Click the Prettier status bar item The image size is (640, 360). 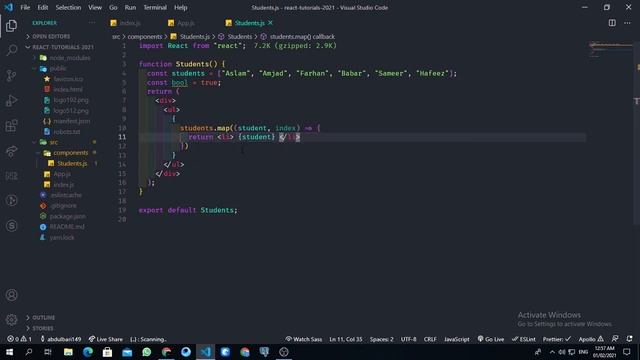557,339
